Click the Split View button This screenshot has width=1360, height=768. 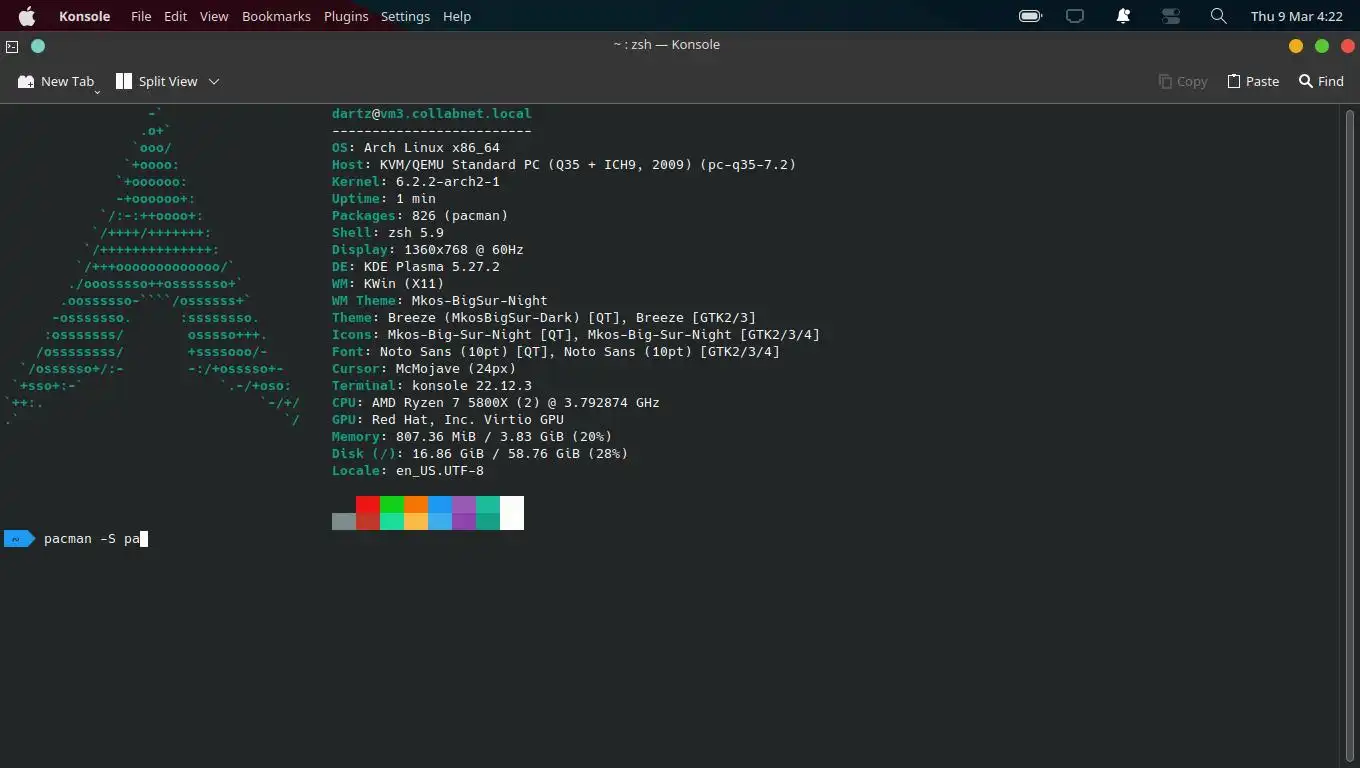pos(157,81)
